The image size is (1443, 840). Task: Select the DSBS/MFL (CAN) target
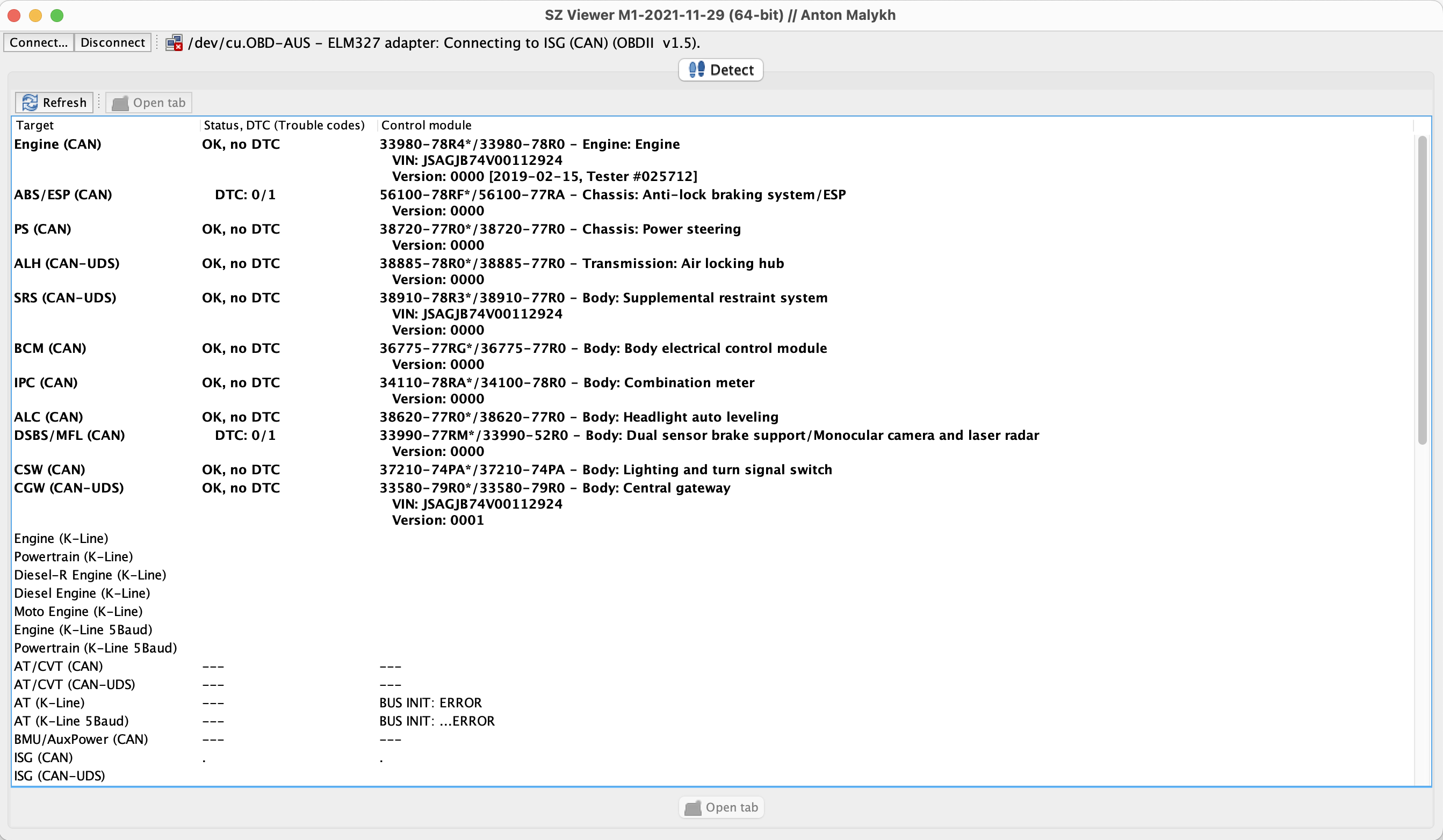[69, 435]
